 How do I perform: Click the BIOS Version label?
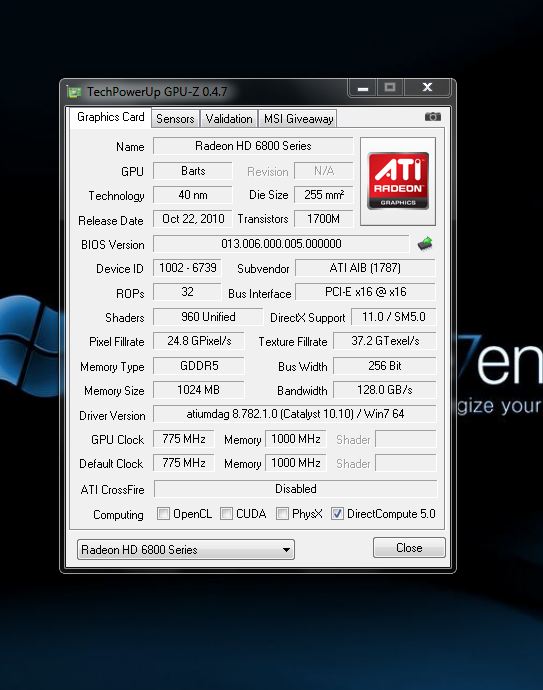pyautogui.click(x=113, y=245)
